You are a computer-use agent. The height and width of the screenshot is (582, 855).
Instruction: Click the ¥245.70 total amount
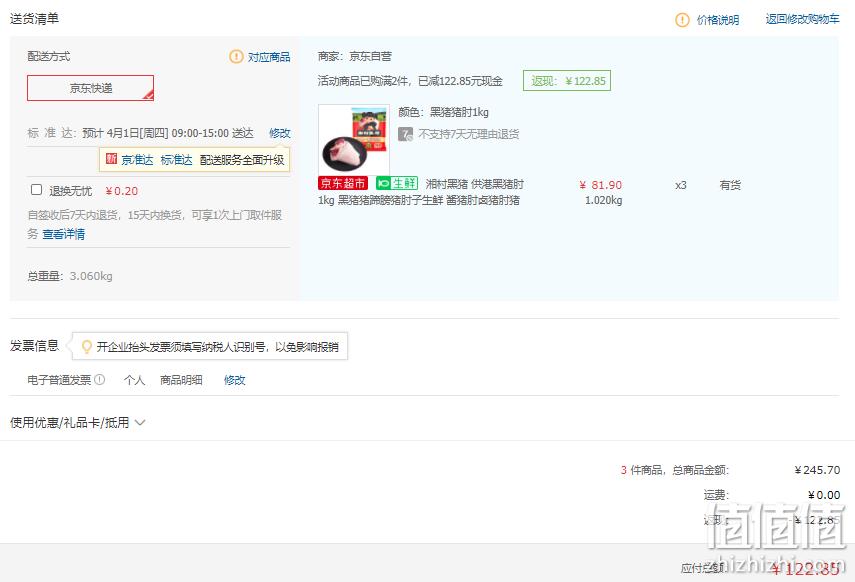(817, 470)
